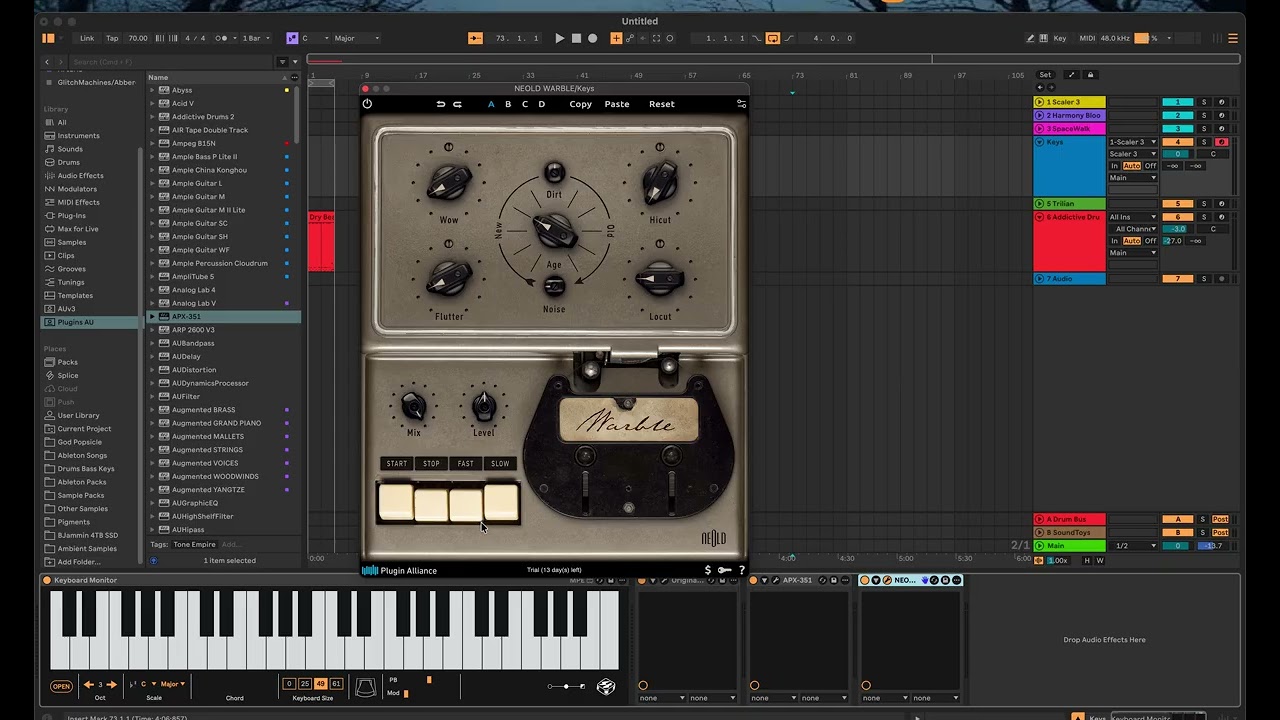Open the 1 Bar quantization dropdown
The height and width of the screenshot is (720, 1280).
pos(255,38)
